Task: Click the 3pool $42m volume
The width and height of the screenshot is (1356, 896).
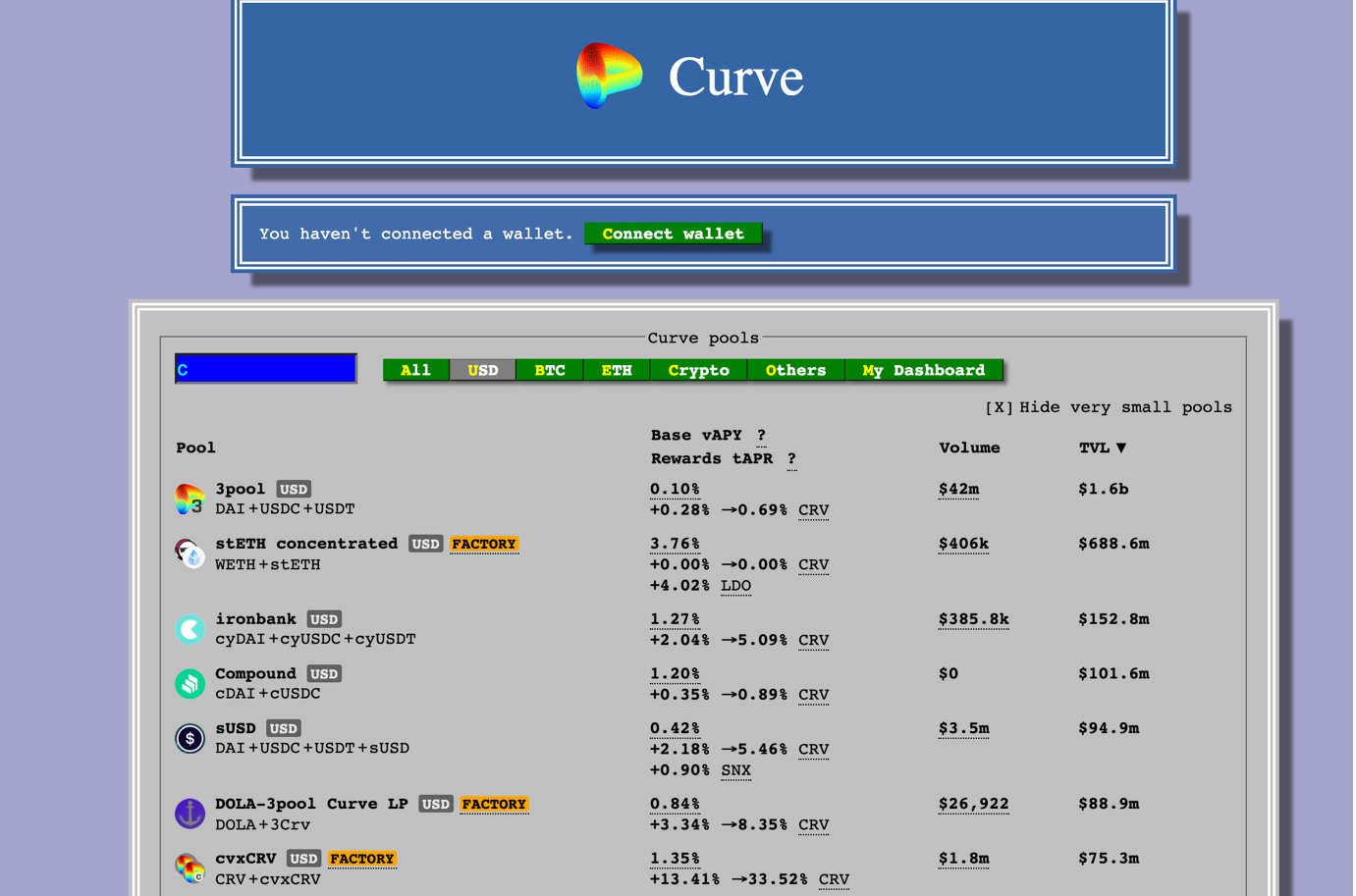Action: point(958,490)
